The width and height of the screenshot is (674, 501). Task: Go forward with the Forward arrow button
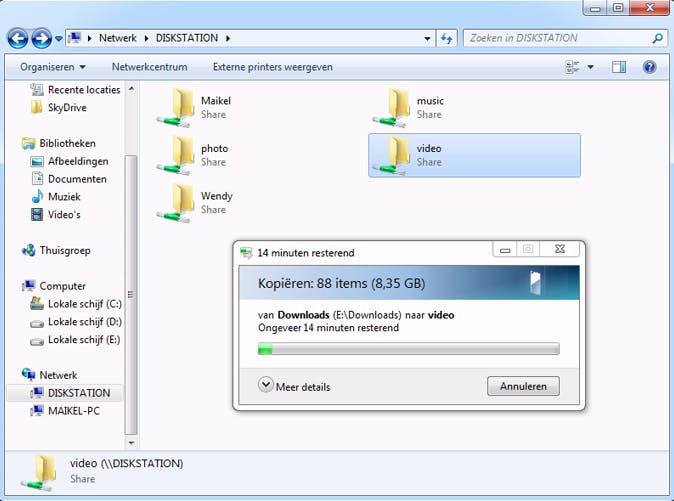(x=42, y=39)
